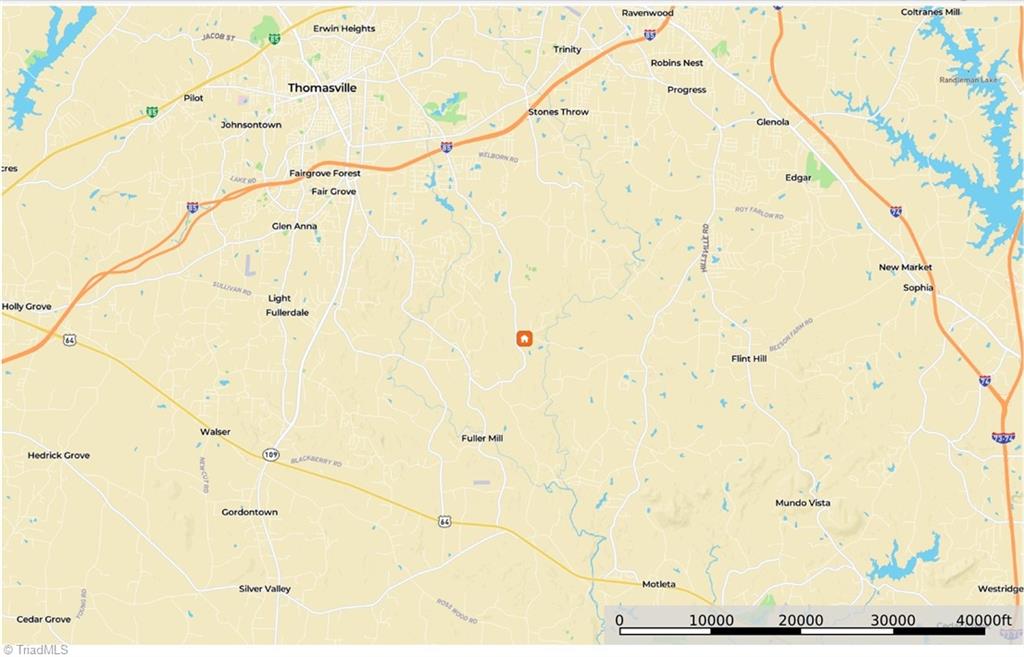Click the I-74 shield near Edgar
Viewport: 1024px width, 657px height.
[896, 211]
